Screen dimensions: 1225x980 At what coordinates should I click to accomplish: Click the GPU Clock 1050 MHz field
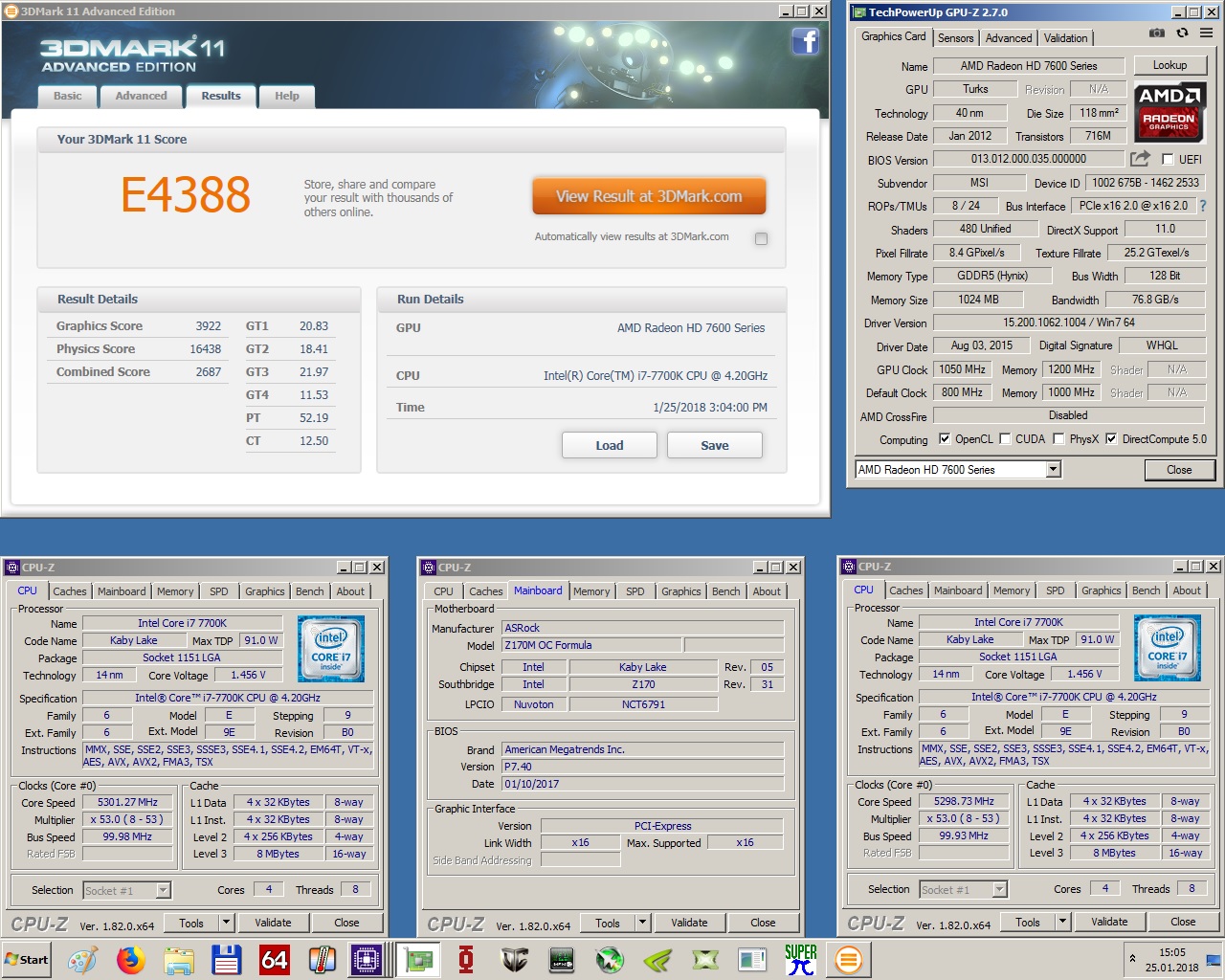(x=962, y=369)
